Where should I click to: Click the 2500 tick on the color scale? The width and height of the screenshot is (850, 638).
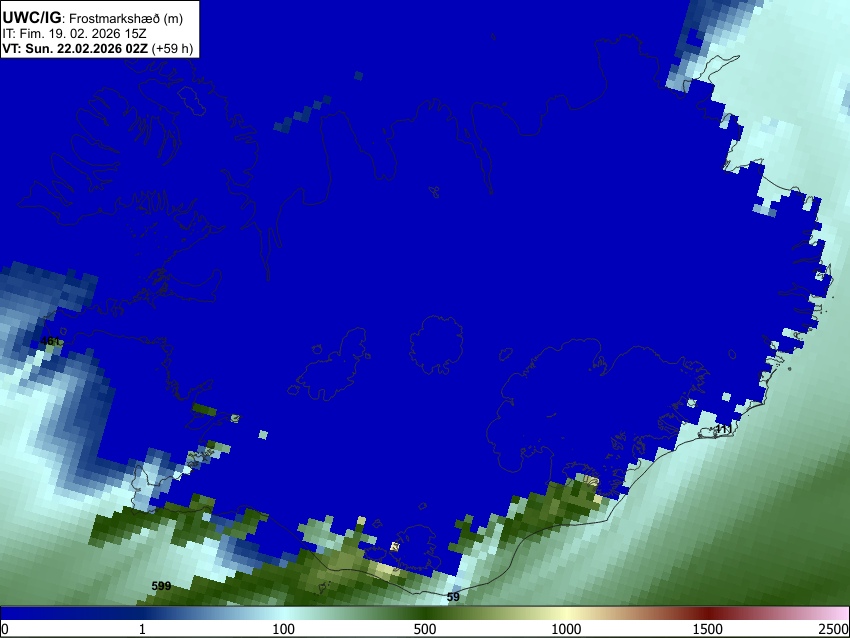[834, 629]
